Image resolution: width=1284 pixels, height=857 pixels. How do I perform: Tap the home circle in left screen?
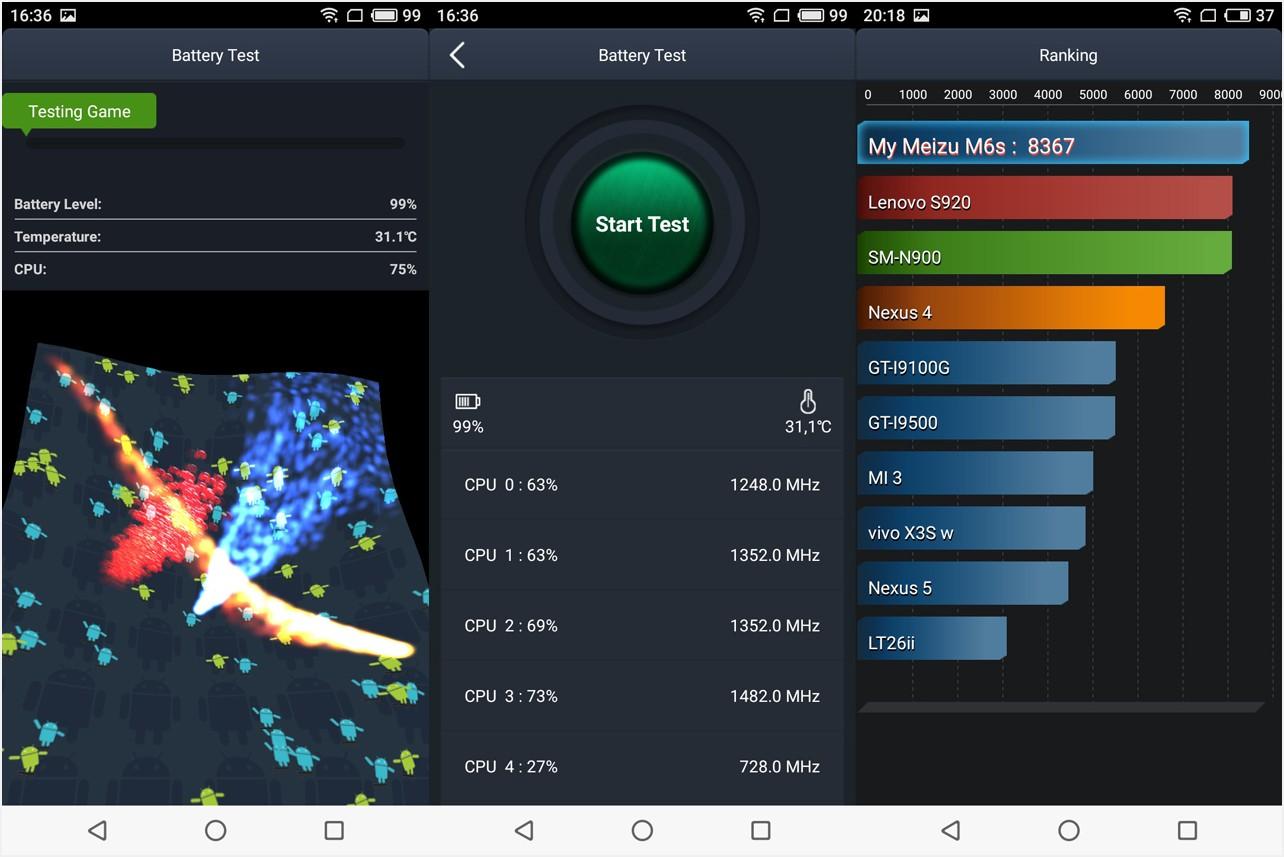pyautogui.click(x=215, y=830)
